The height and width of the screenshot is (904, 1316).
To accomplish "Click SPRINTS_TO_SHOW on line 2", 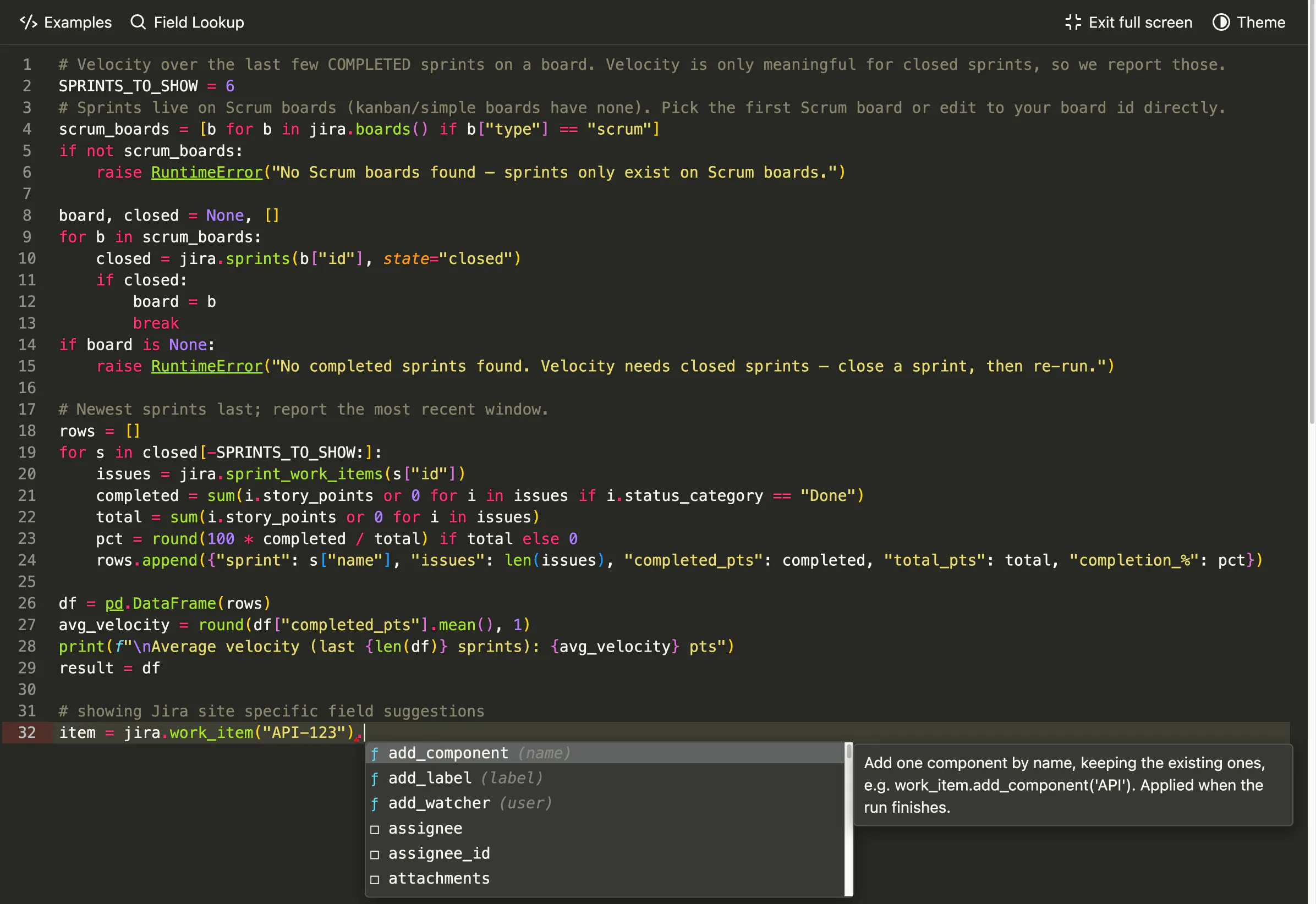I will tap(129, 86).
